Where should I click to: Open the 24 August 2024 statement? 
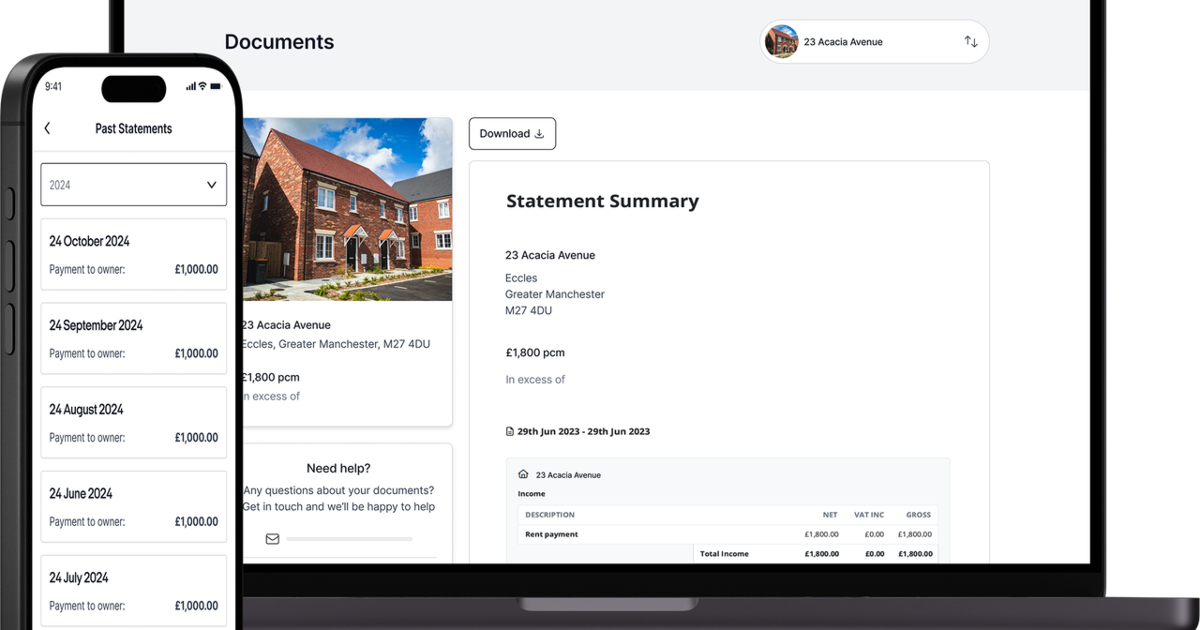click(134, 423)
